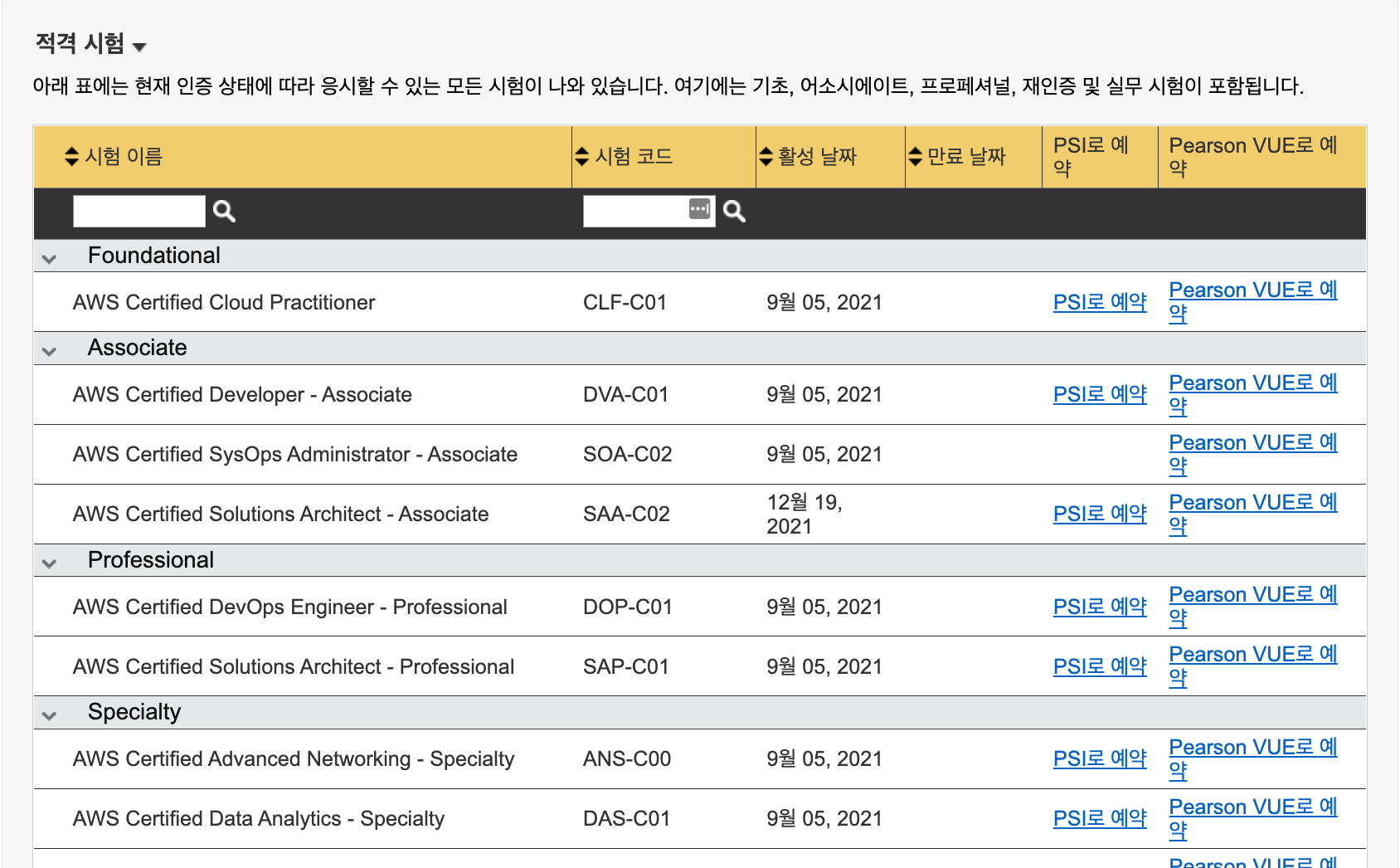The image size is (1400, 868).
Task: Open Pearson VUE로 예약 for Cloud Practitioner
Action: [1253, 302]
